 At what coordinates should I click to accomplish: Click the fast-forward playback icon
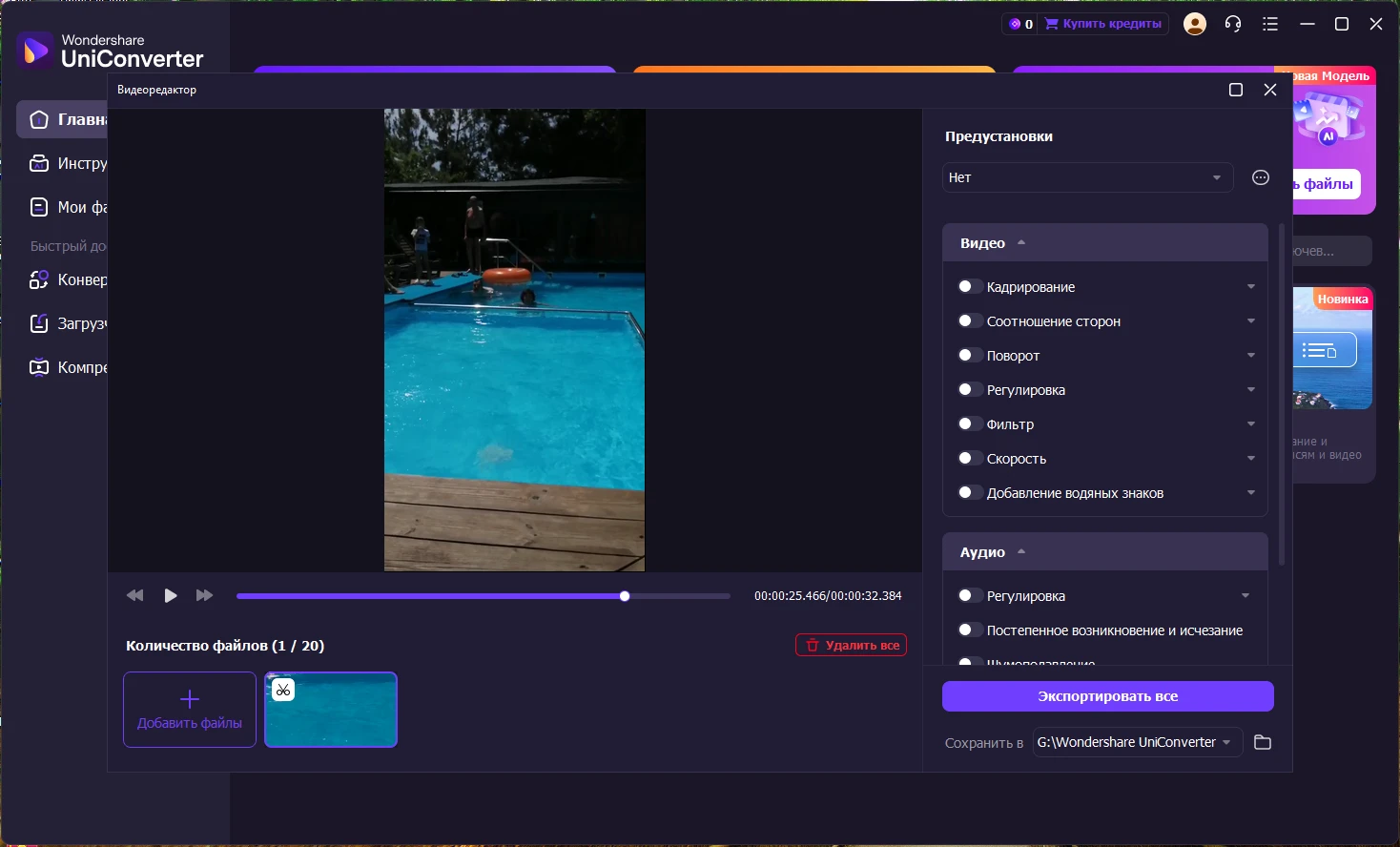tap(204, 595)
